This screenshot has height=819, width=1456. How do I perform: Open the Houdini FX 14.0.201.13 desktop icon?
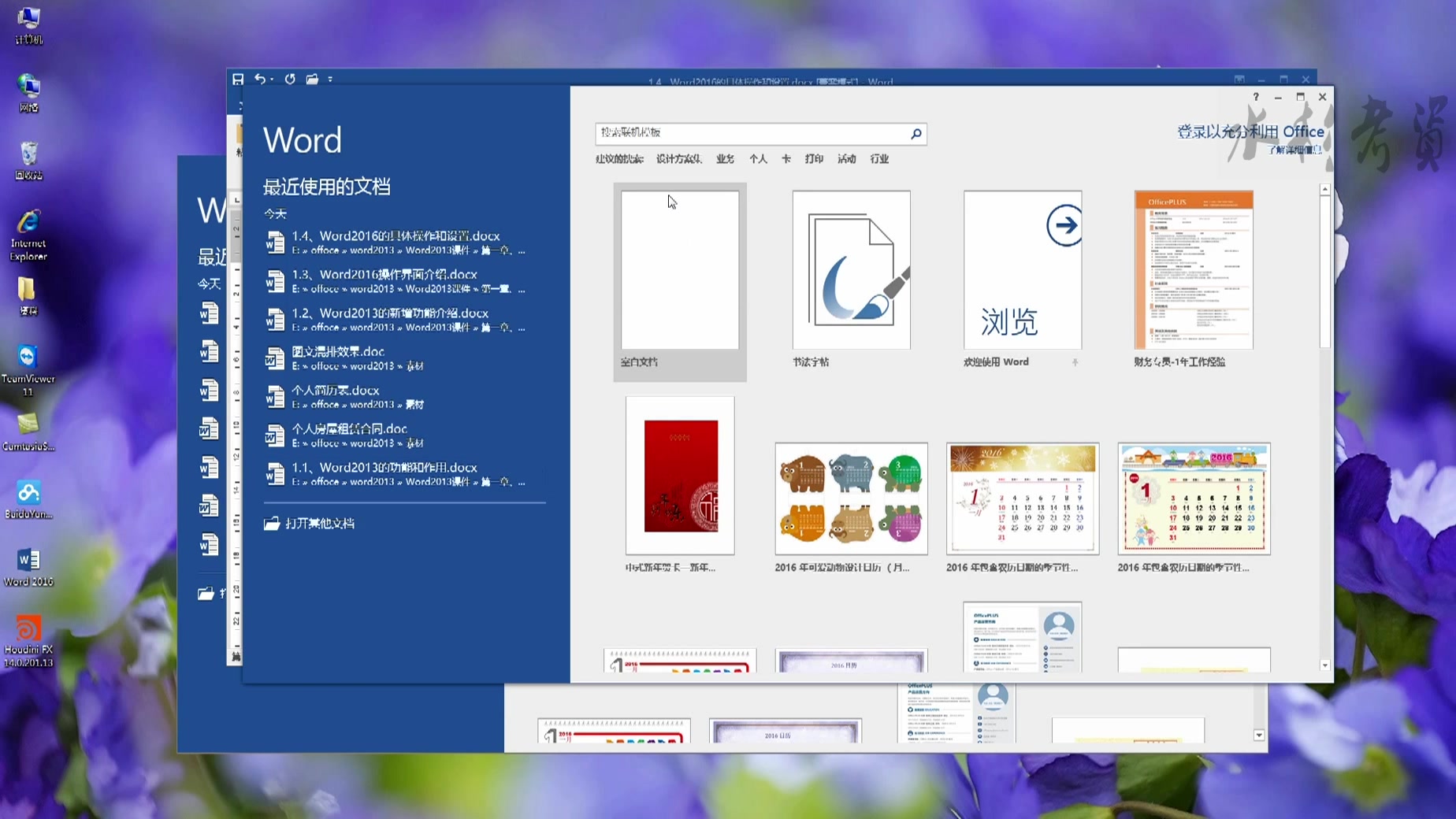[28, 640]
